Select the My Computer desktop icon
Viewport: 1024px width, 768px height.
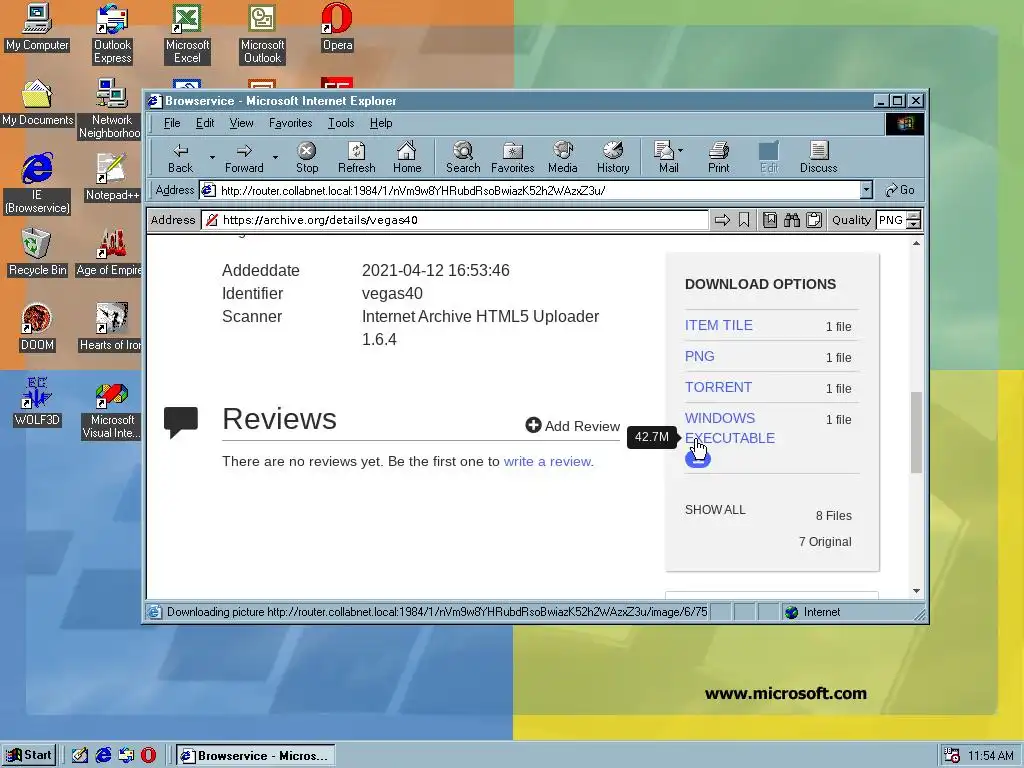[x=37, y=28]
